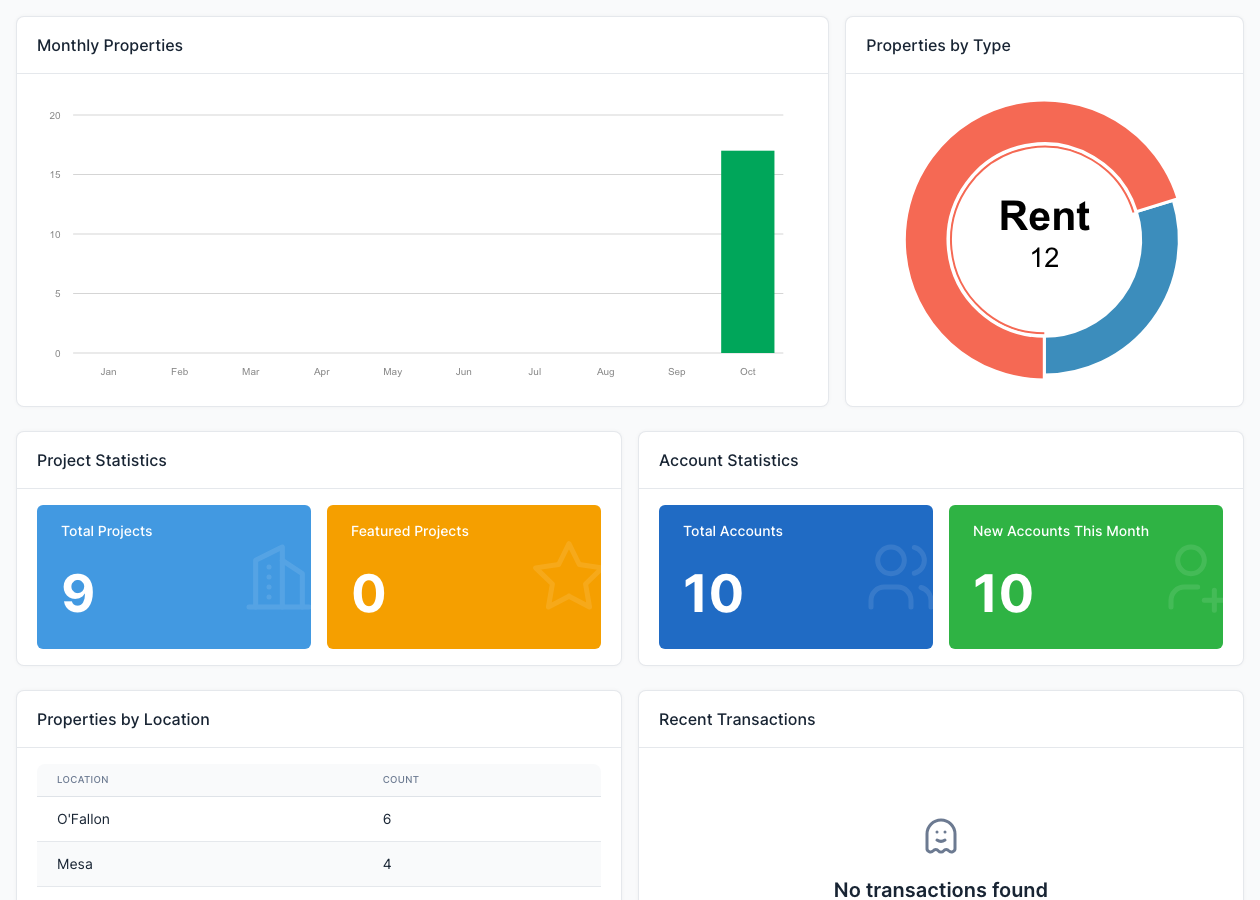The height and width of the screenshot is (900, 1260).
Task: Click the star icon in Featured Projects card
Action: (567, 576)
